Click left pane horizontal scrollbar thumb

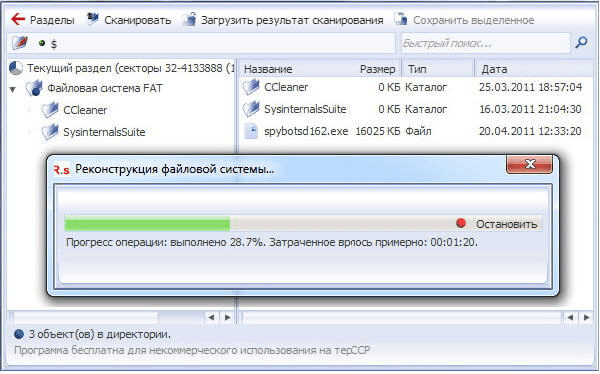pyautogui.click(x=86, y=317)
